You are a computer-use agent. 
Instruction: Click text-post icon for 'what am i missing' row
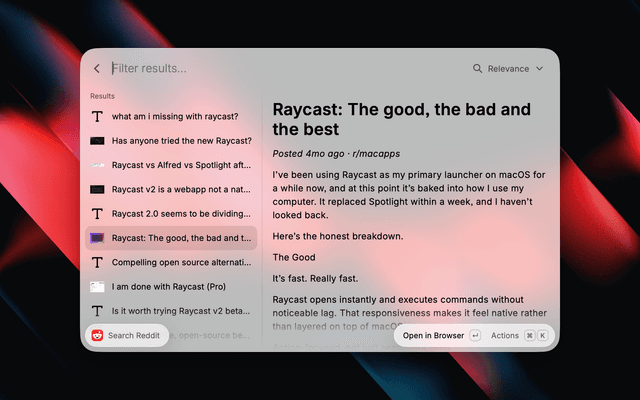click(97, 116)
